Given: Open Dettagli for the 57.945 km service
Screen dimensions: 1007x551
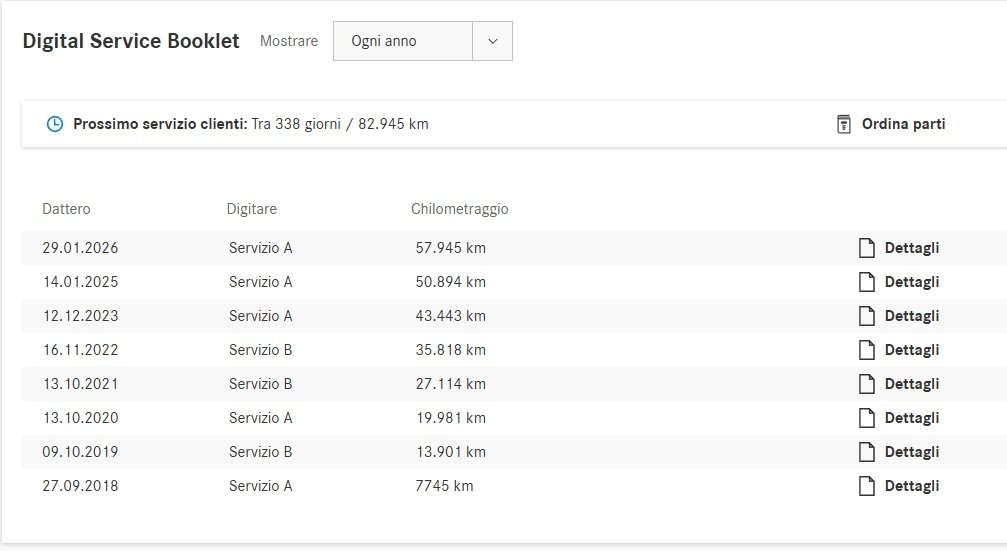Looking at the screenshot, I should (911, 248).
